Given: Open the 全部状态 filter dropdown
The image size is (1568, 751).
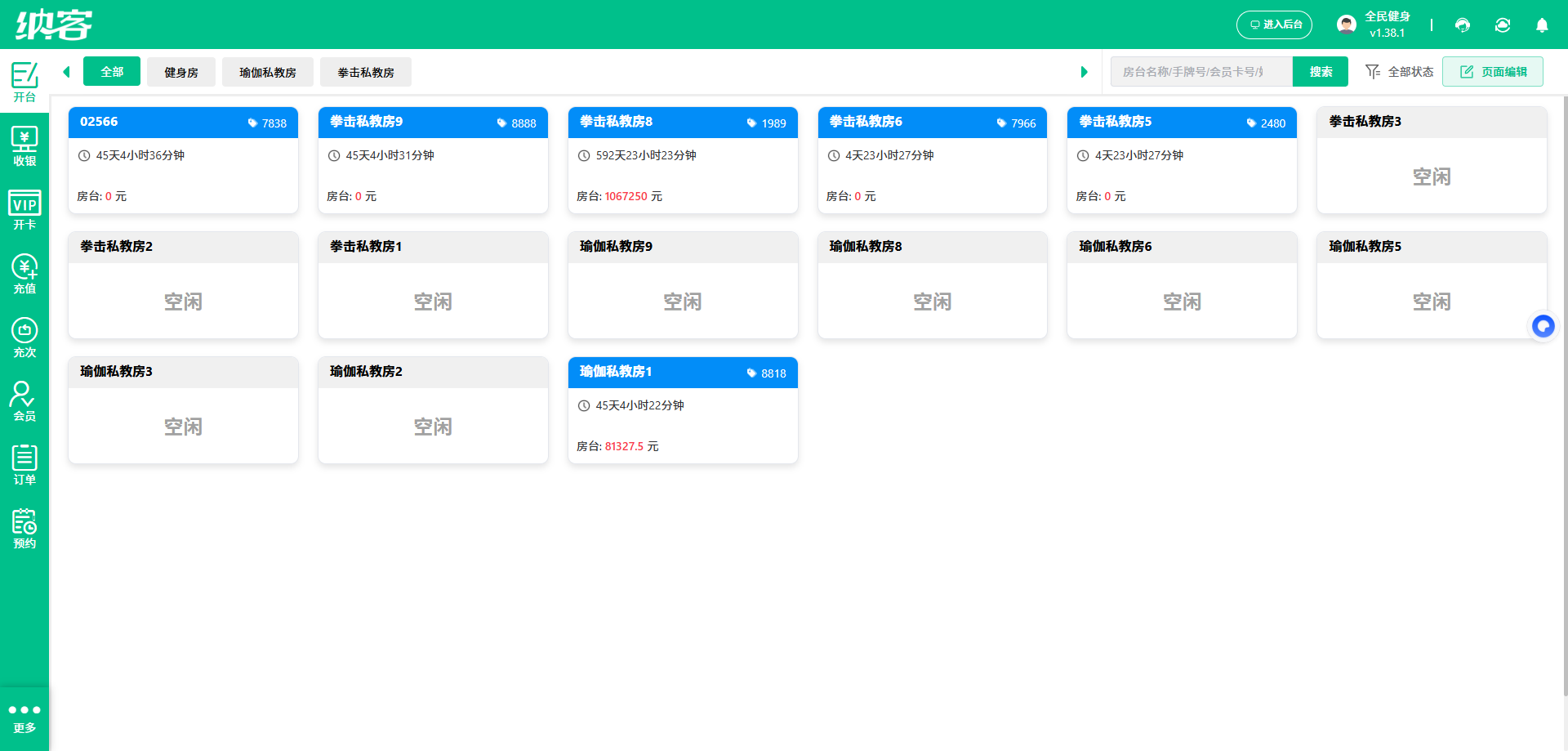Looking at the screenshot, I should tap(1400, 72).
